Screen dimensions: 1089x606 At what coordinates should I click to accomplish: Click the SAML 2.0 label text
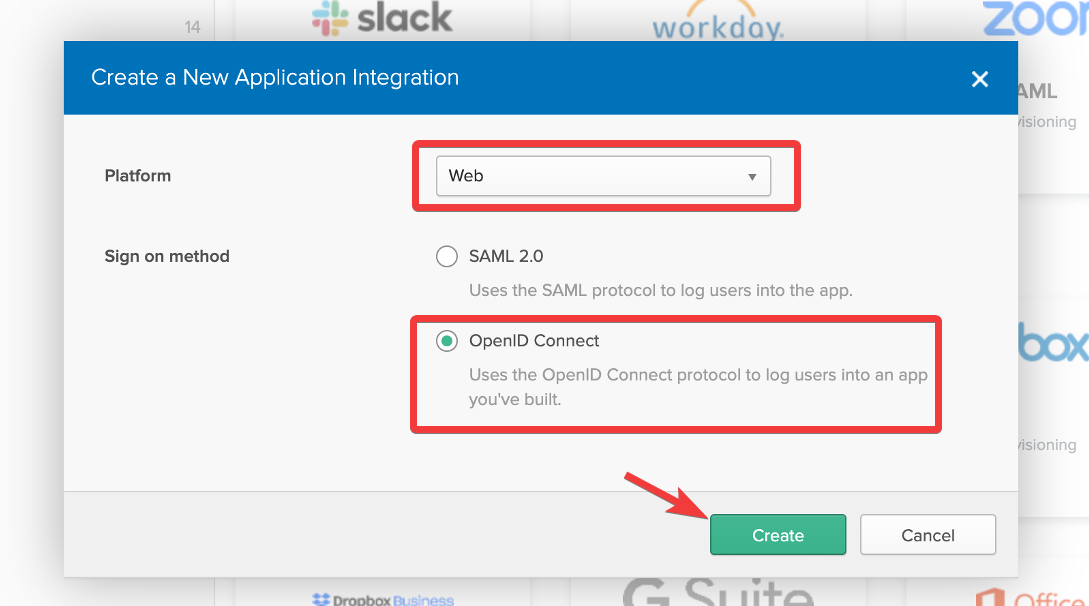tap(506, 257)
